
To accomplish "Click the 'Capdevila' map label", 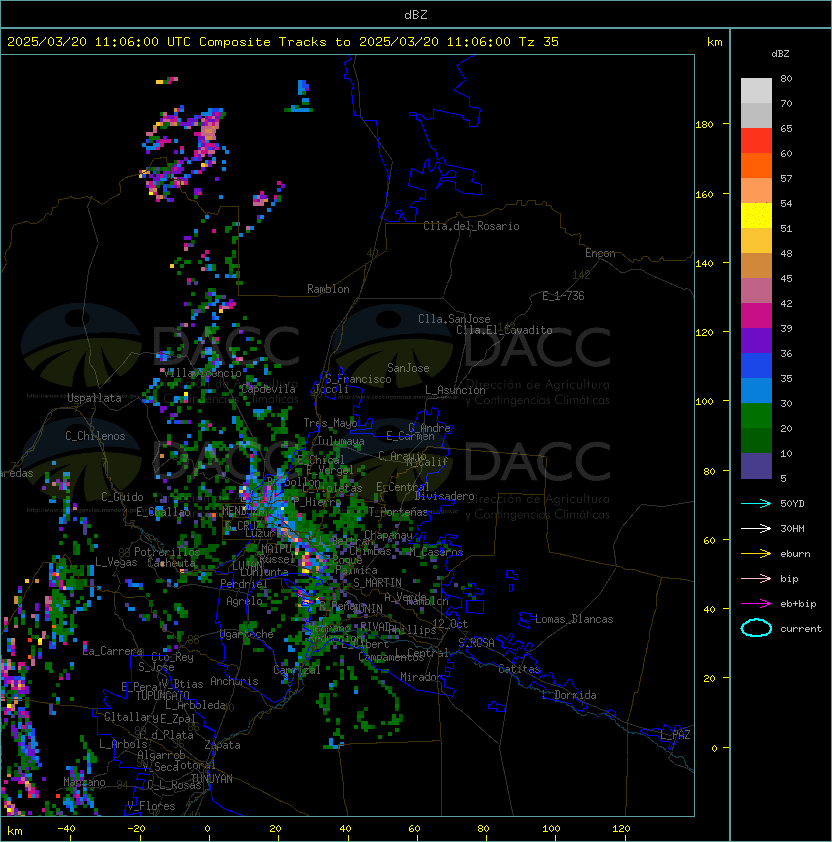I will click(x=268, y=389).
